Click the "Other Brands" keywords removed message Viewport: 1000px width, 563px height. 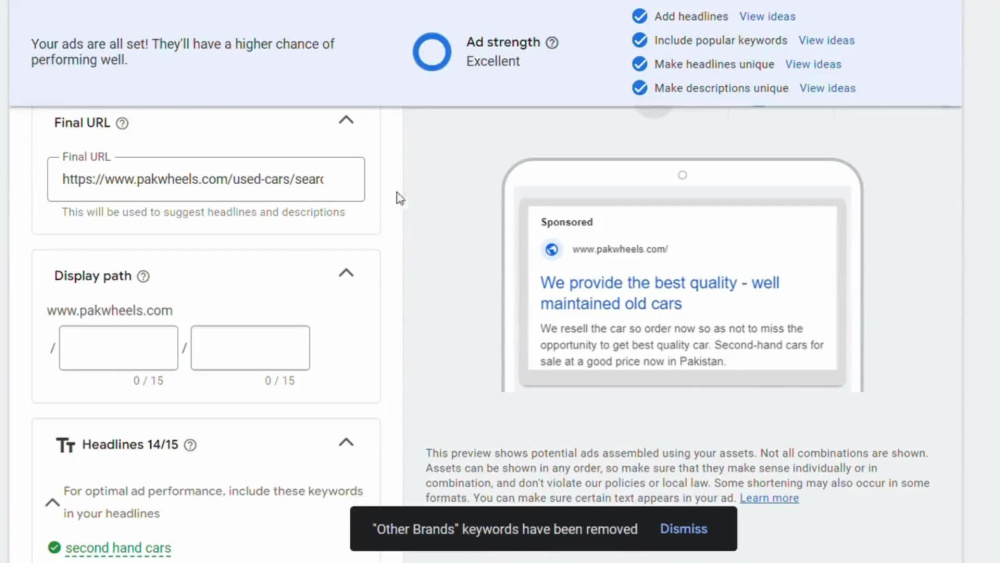click(x=505, y=529)
